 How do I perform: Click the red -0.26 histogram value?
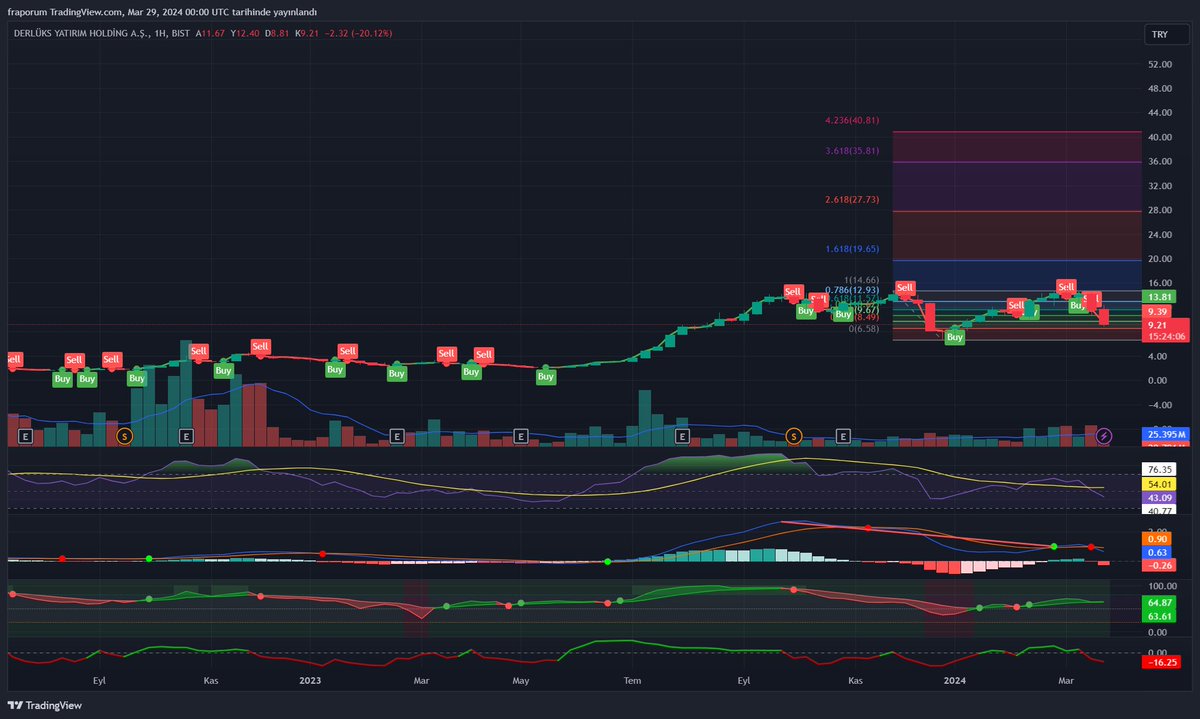click(1160, 565)
